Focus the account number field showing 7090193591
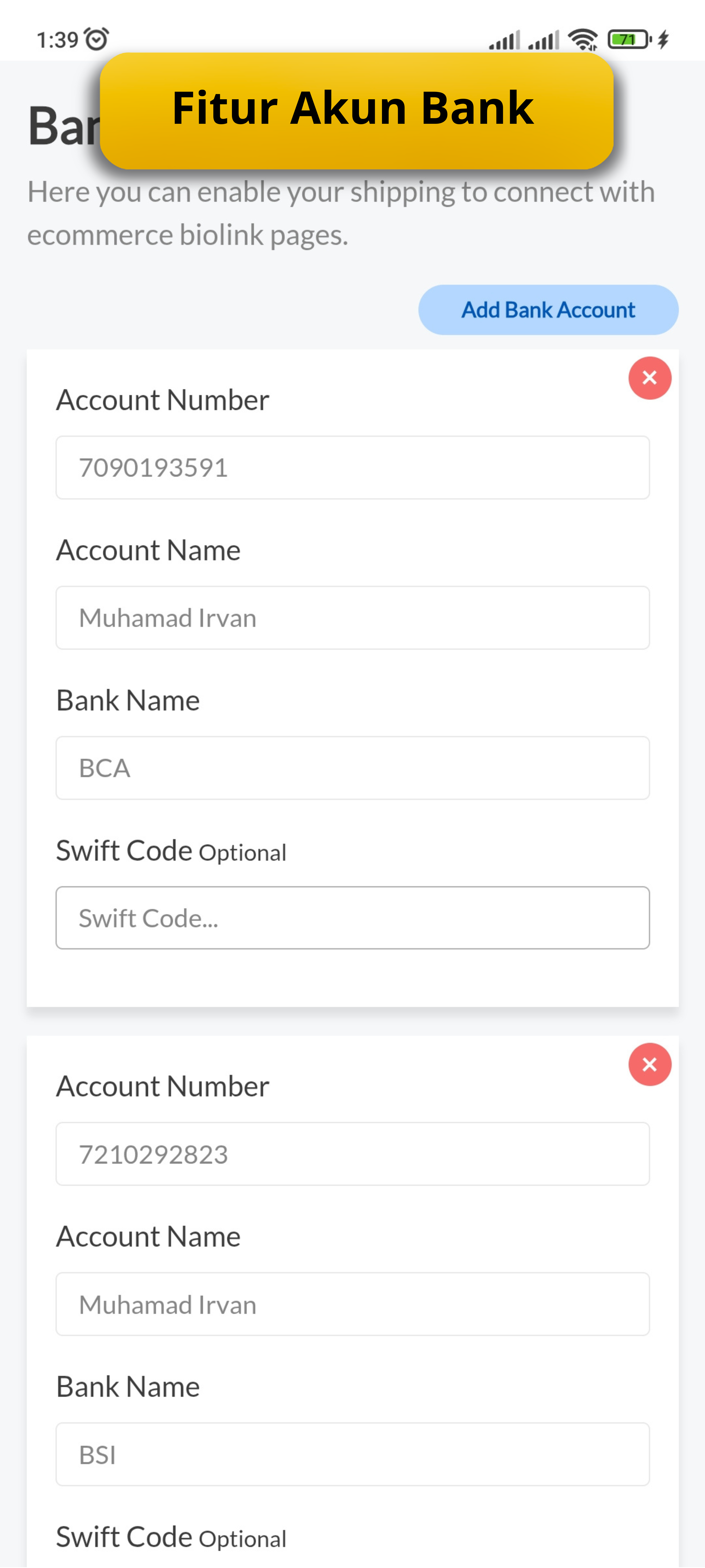Image resolution: width=705 pixels, height=1568 pixels. pyautogui.click(x=353, y=468)
